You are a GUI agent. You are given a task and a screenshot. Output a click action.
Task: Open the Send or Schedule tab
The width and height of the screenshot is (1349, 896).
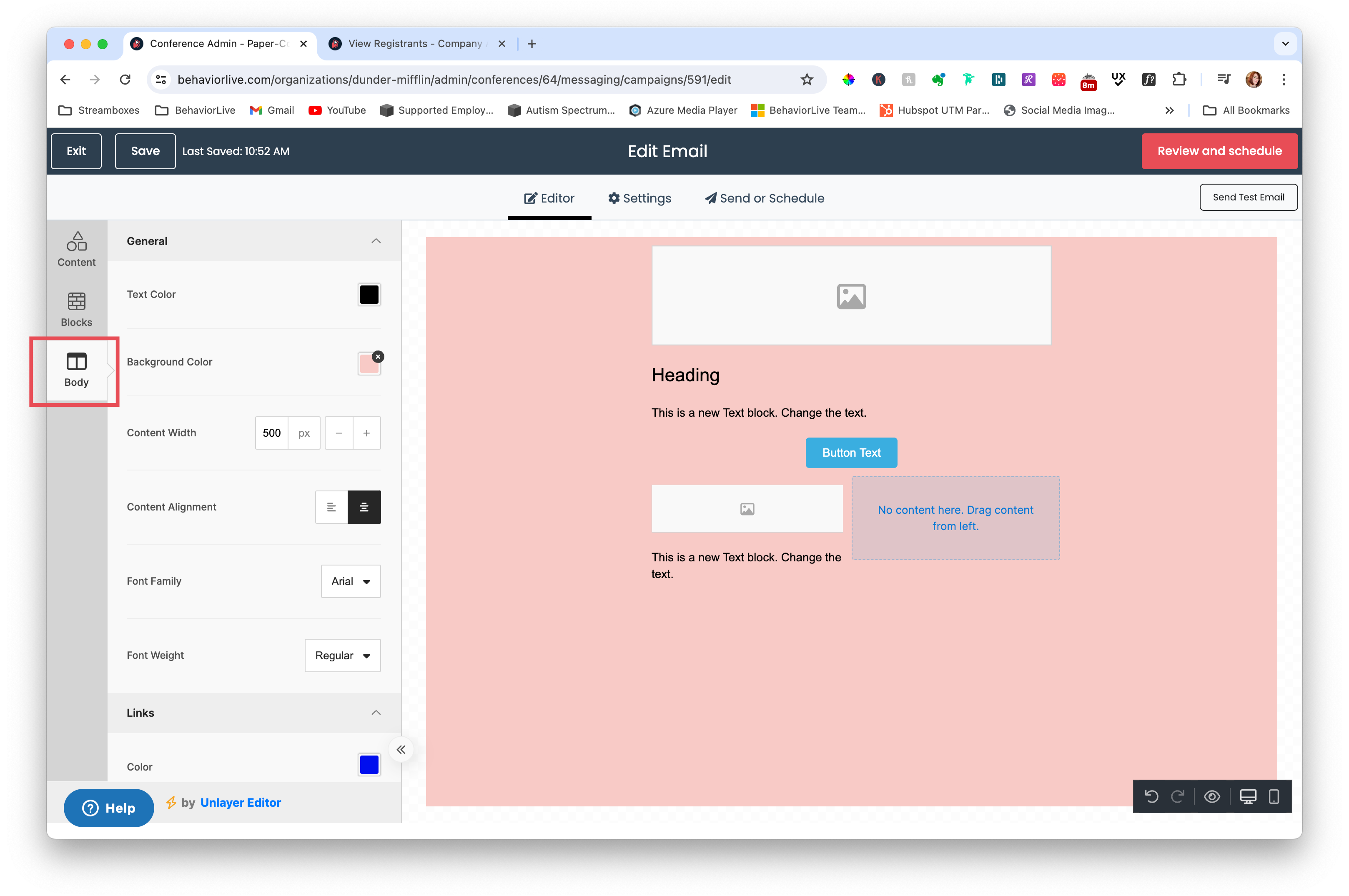764,198
